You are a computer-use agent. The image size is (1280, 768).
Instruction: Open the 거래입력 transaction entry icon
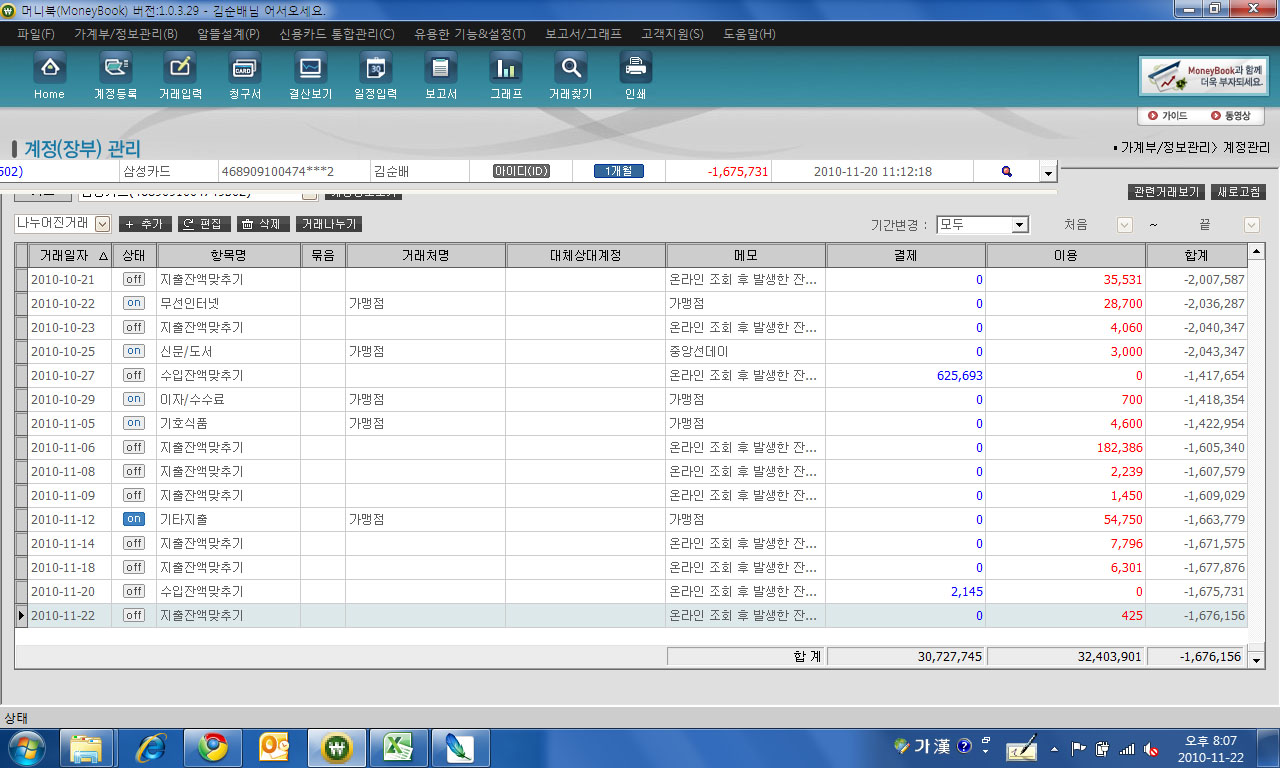point(180,69)
